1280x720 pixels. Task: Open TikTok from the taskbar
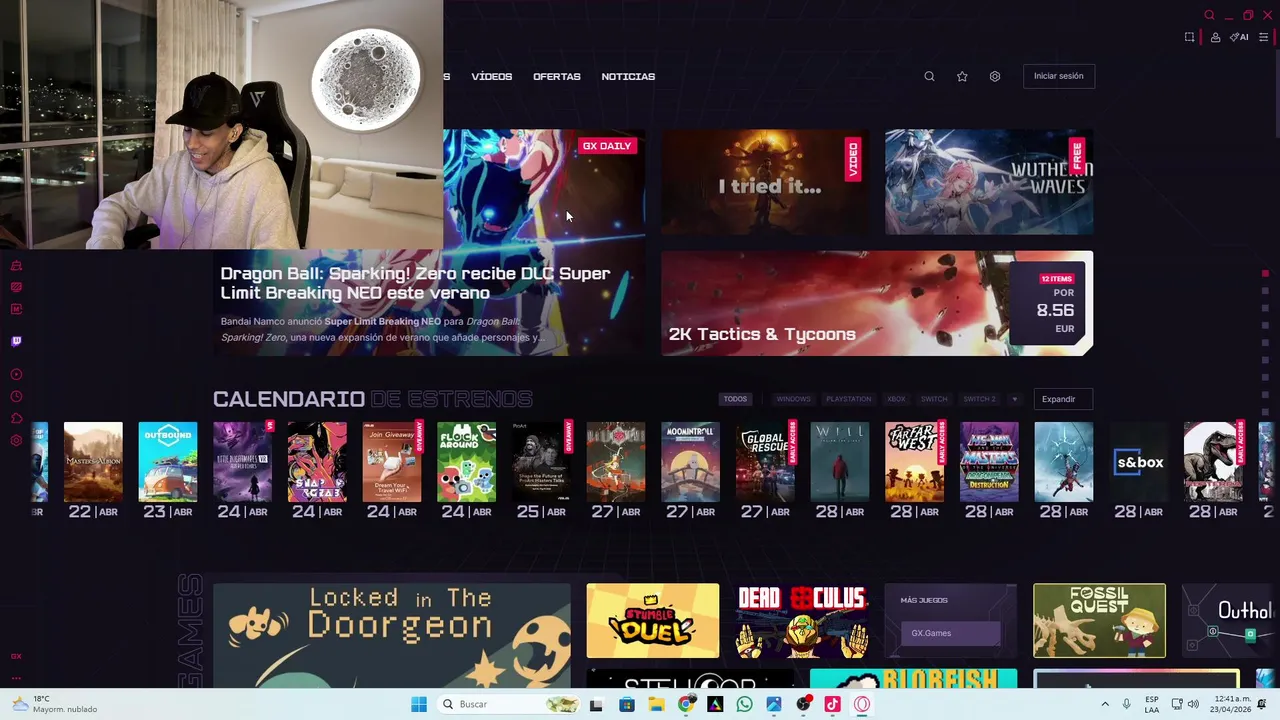pos(832,704)
